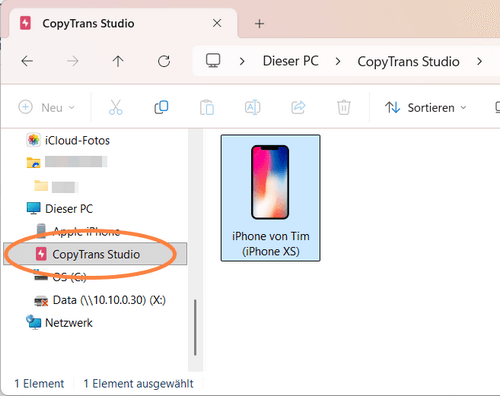
Task: Delete with the trash can icon
Action: (344, 107)
